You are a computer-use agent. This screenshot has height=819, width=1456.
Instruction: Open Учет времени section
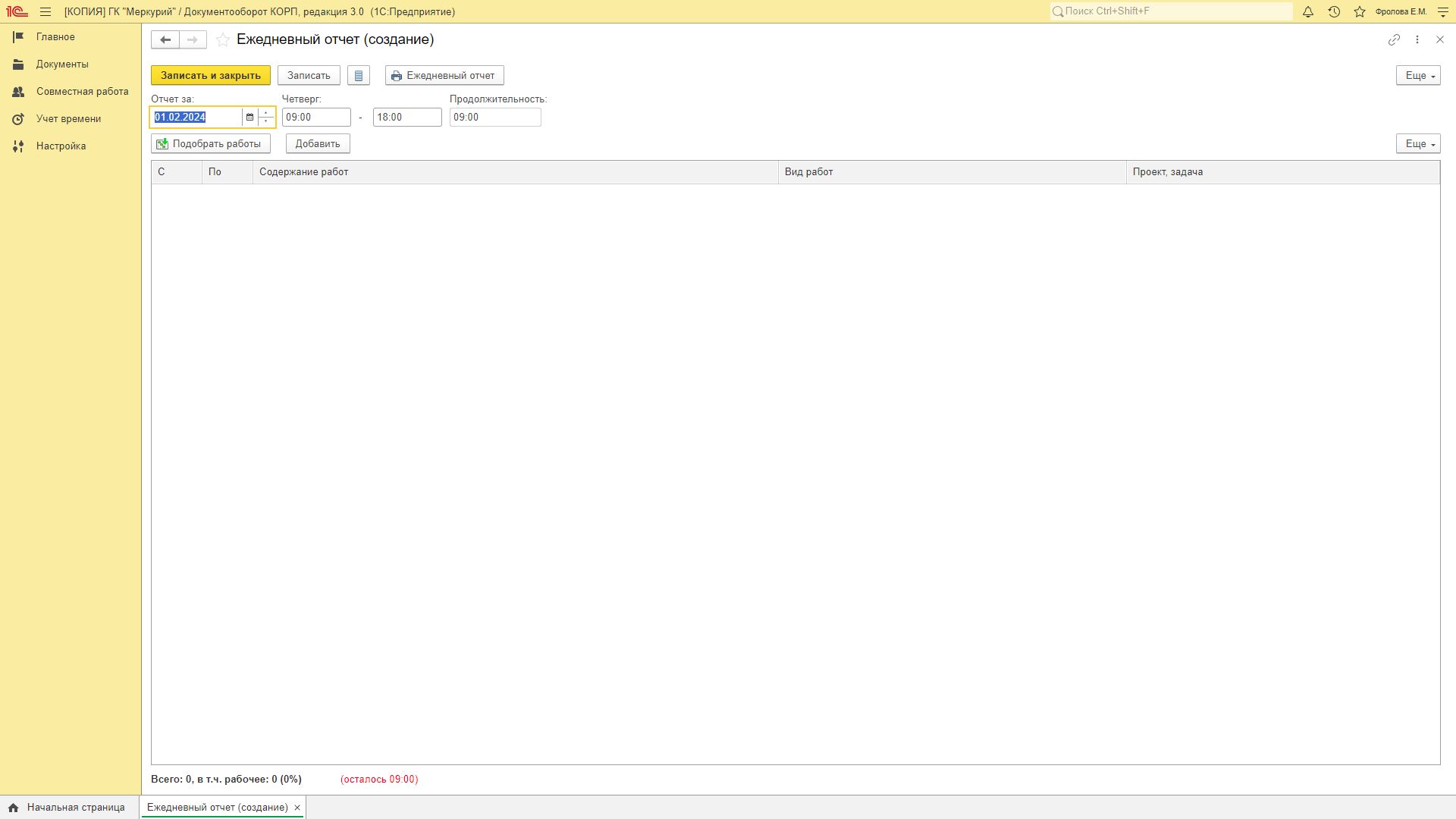click(x=71, y=119)
